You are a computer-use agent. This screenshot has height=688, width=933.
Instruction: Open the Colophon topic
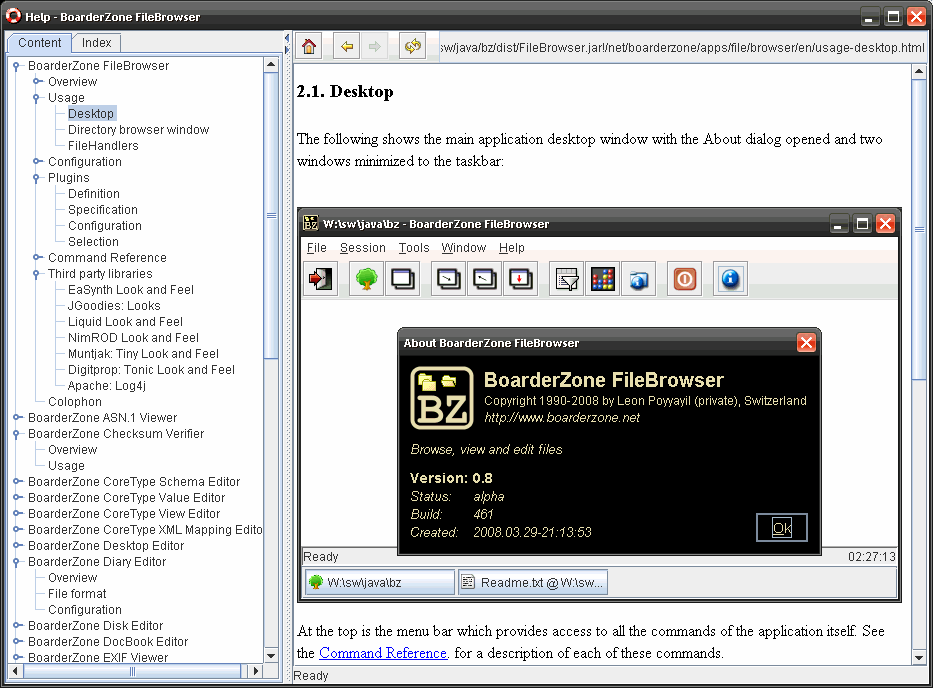point(75,402)
